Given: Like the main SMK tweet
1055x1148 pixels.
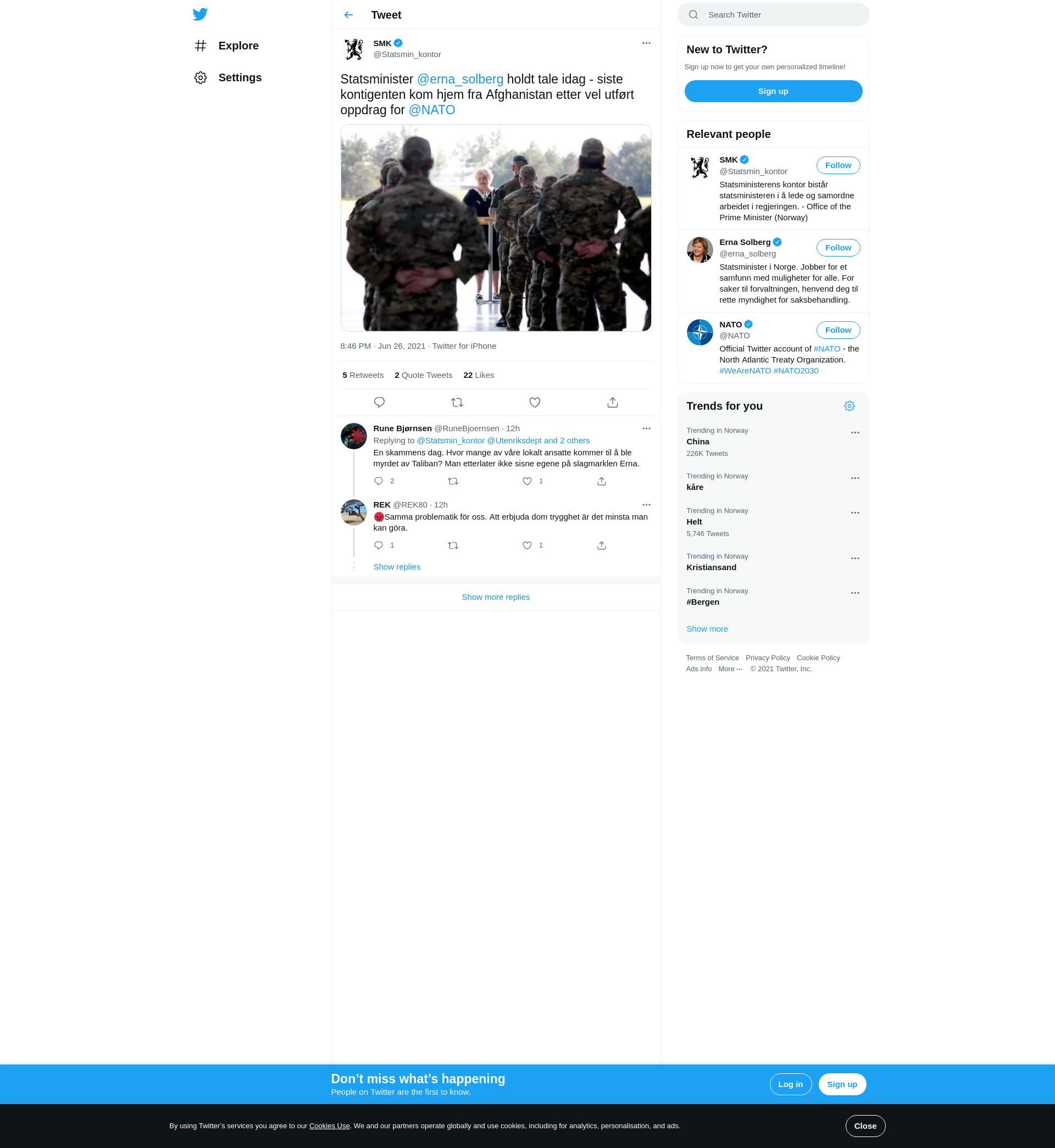Looking at the screenshot, I should (534, 402).
